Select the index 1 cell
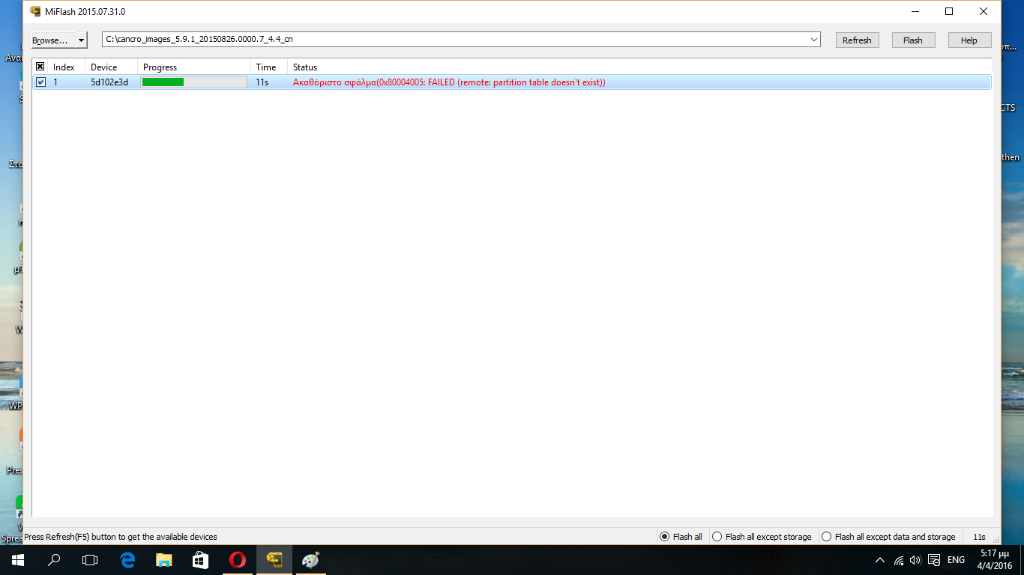 tap(56, 82)
